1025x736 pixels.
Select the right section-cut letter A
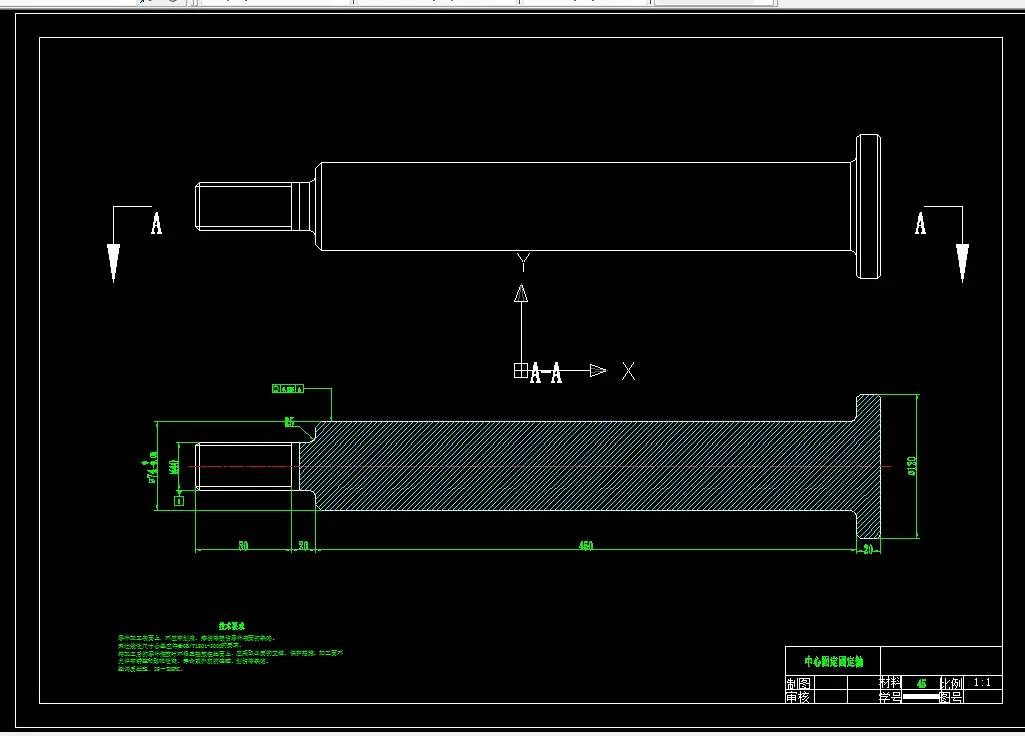point(920,223)
